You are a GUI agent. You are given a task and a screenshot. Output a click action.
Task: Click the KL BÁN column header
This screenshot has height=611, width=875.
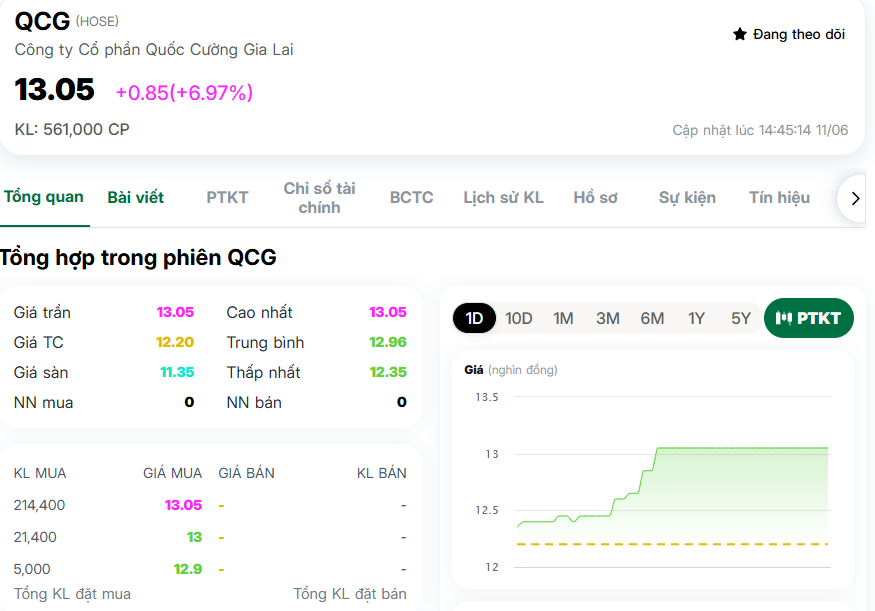tap(382, 473)
